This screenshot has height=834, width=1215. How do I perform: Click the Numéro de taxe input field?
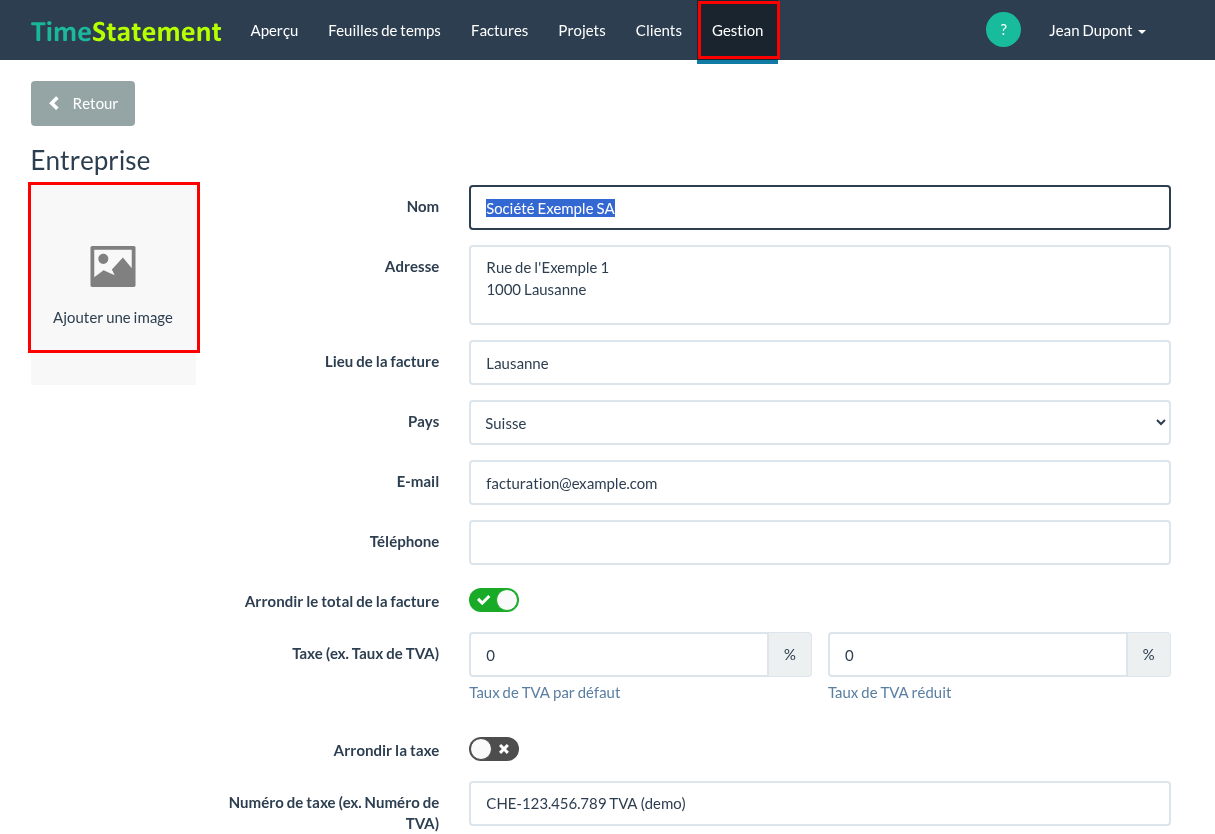820,803
